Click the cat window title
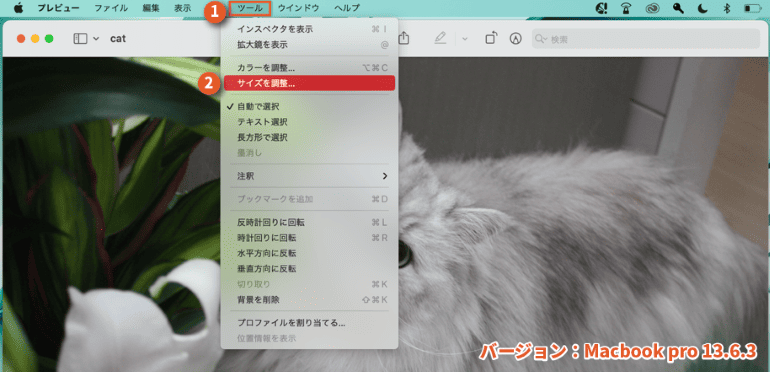This screenshot has height=372, width=770. pos(118,38)
